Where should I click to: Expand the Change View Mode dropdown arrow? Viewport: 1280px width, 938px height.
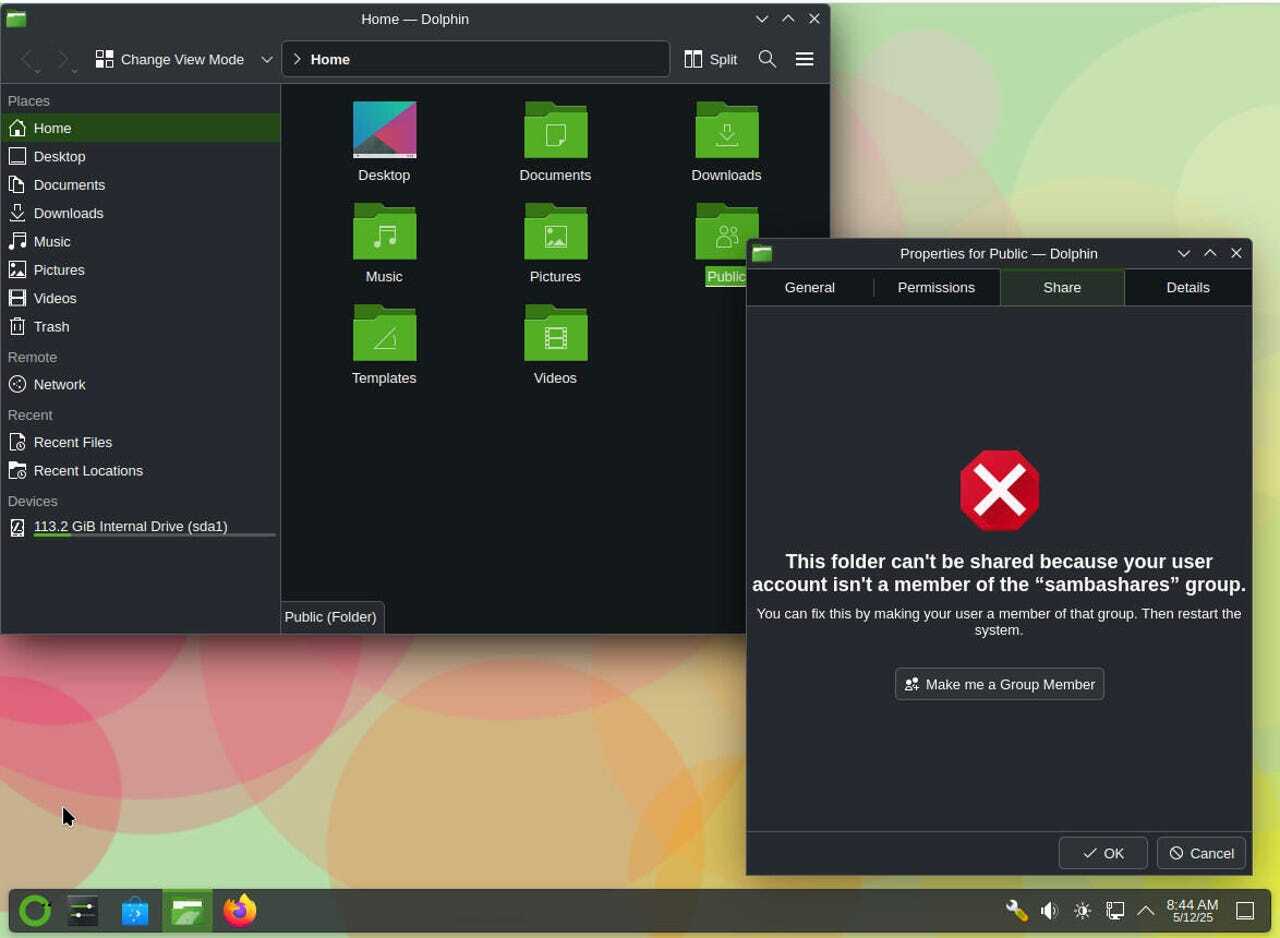pos(266,59)
